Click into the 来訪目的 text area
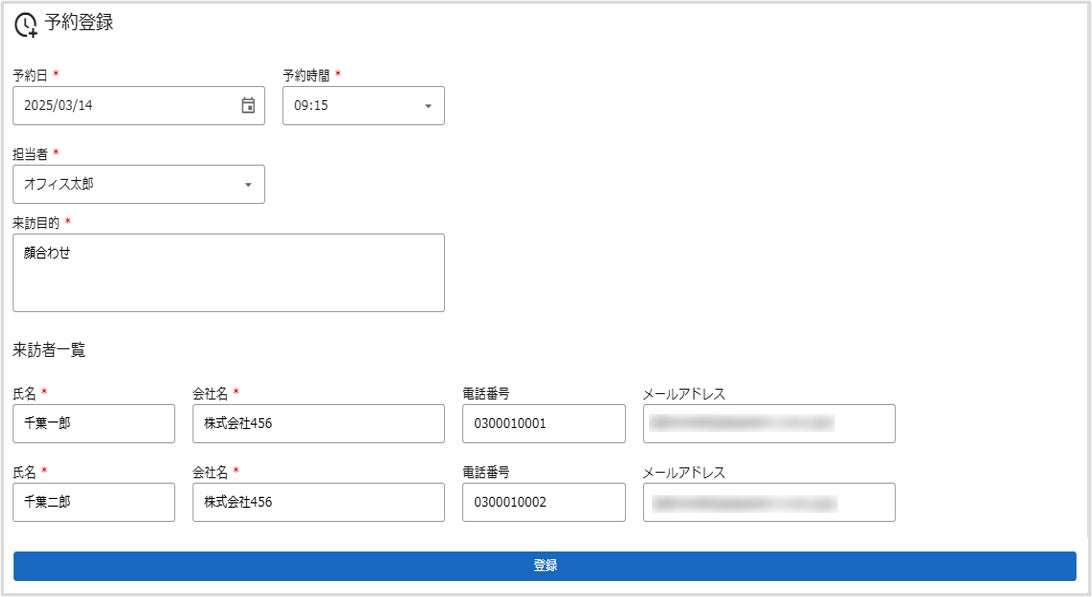The width and height of the screenshot is (1092, 597). (228, 272)
